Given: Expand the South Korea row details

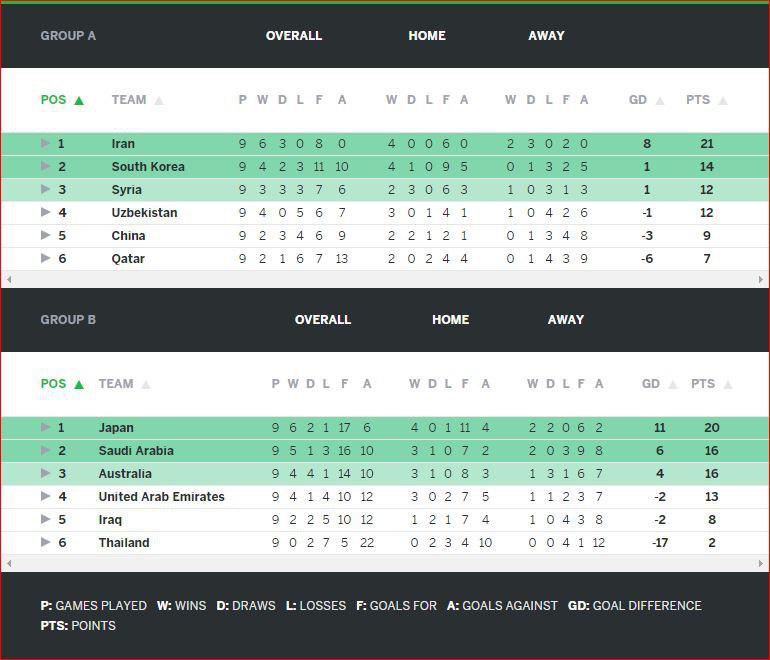Looking at the screenshot, I should click(x=45, y=167).
